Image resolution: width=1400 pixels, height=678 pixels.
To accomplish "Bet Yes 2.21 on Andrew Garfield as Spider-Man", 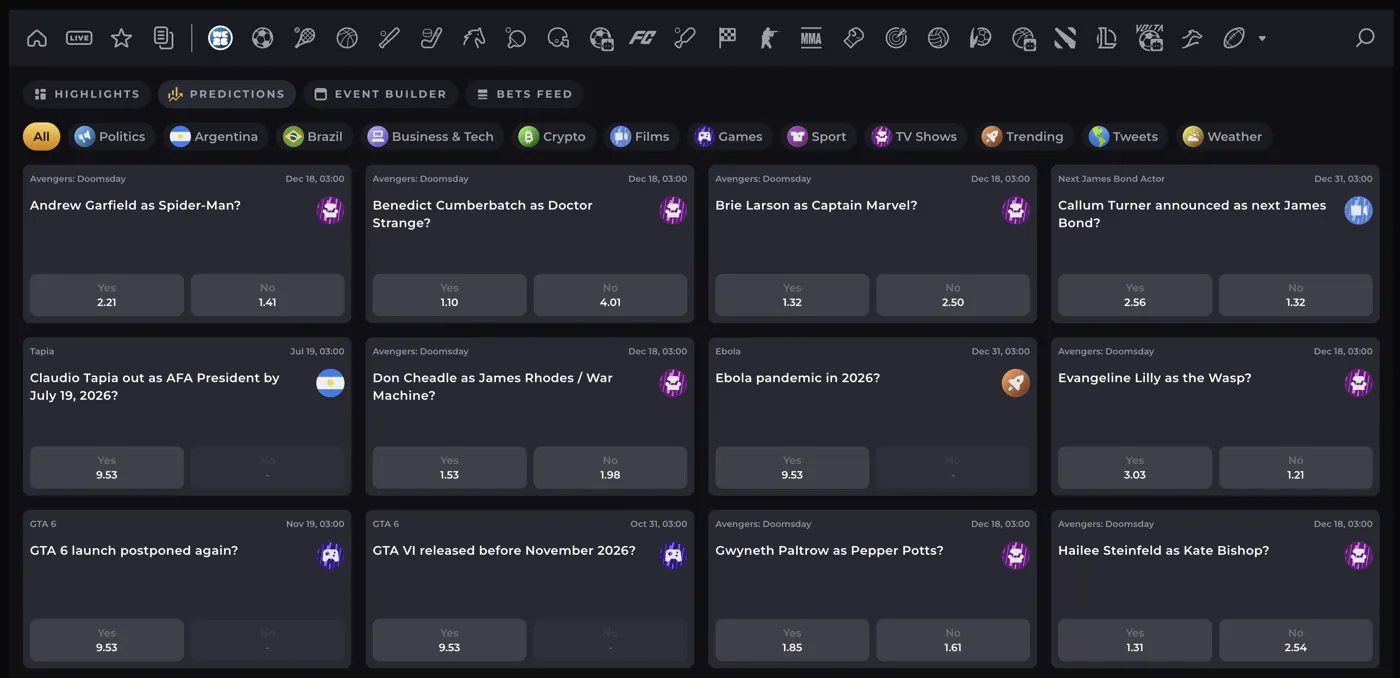I will 107,295.
